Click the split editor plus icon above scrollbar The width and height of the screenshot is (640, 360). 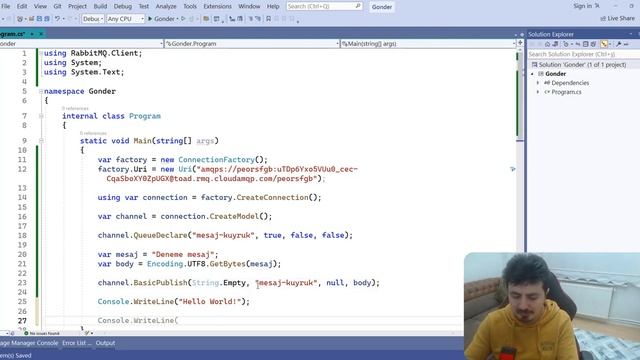pos(520,43)
